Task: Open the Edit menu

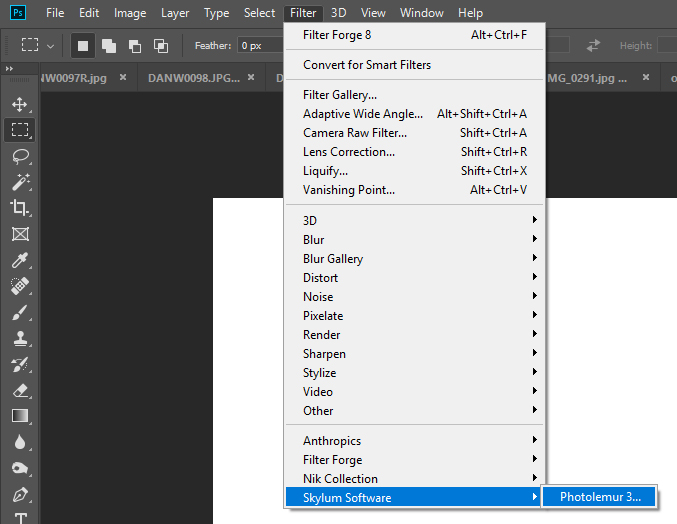Action: point(89,13)
